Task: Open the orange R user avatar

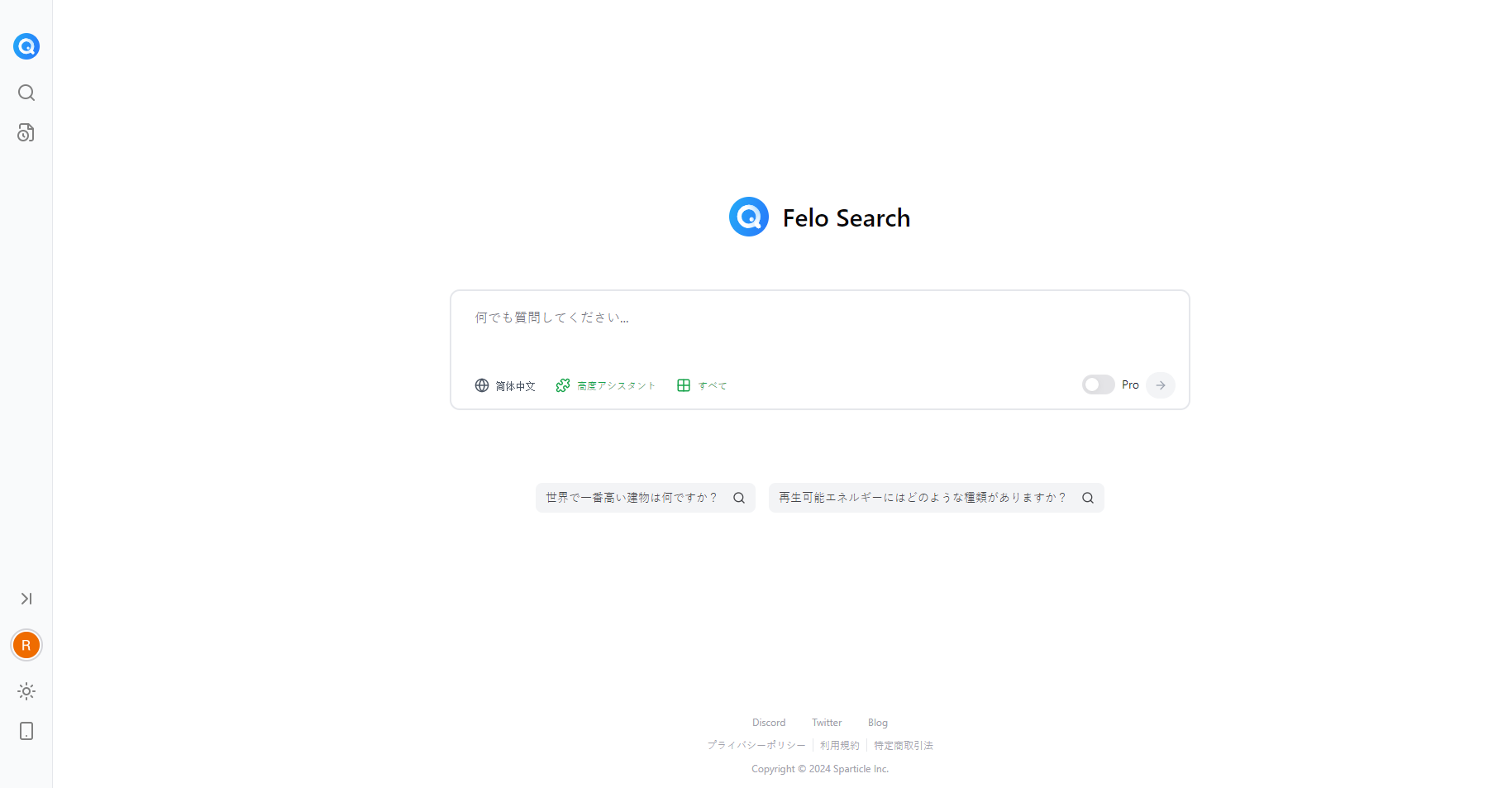Action: click(x=26, y=645)
